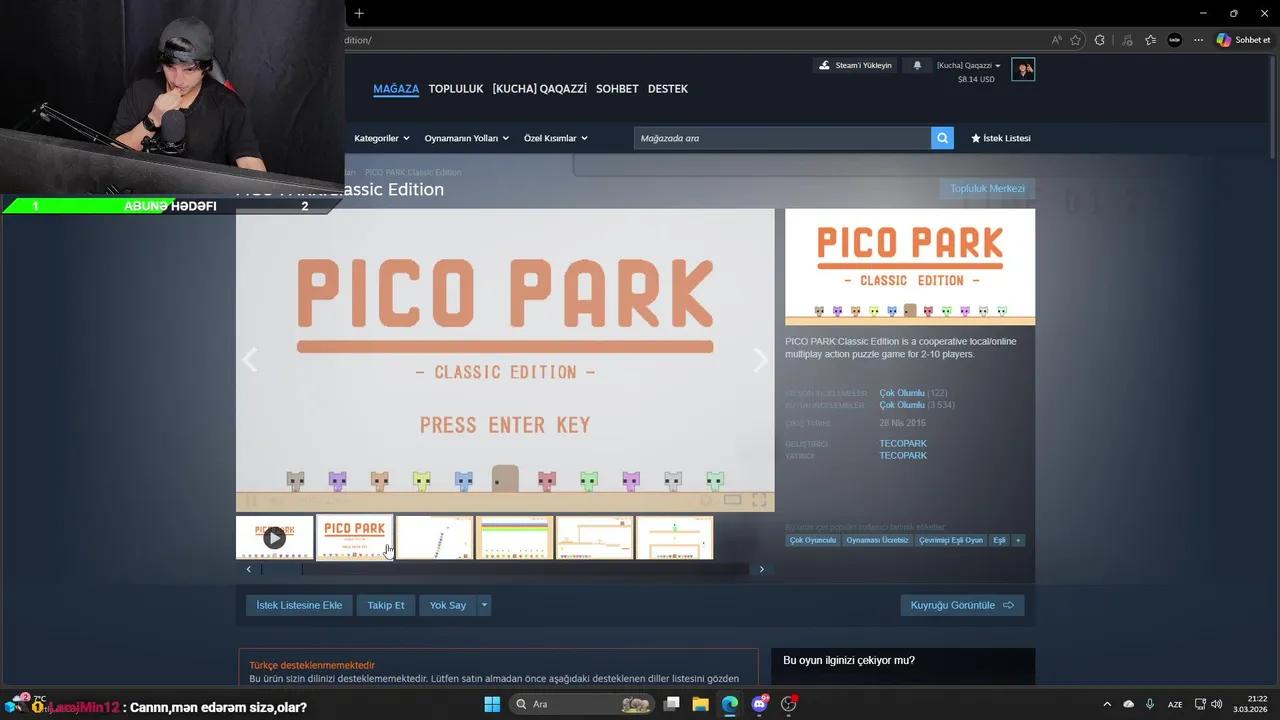Select the Pico Park title screen thumbnail
Viewport: 1280px width, 720px height.
(355, 538)
